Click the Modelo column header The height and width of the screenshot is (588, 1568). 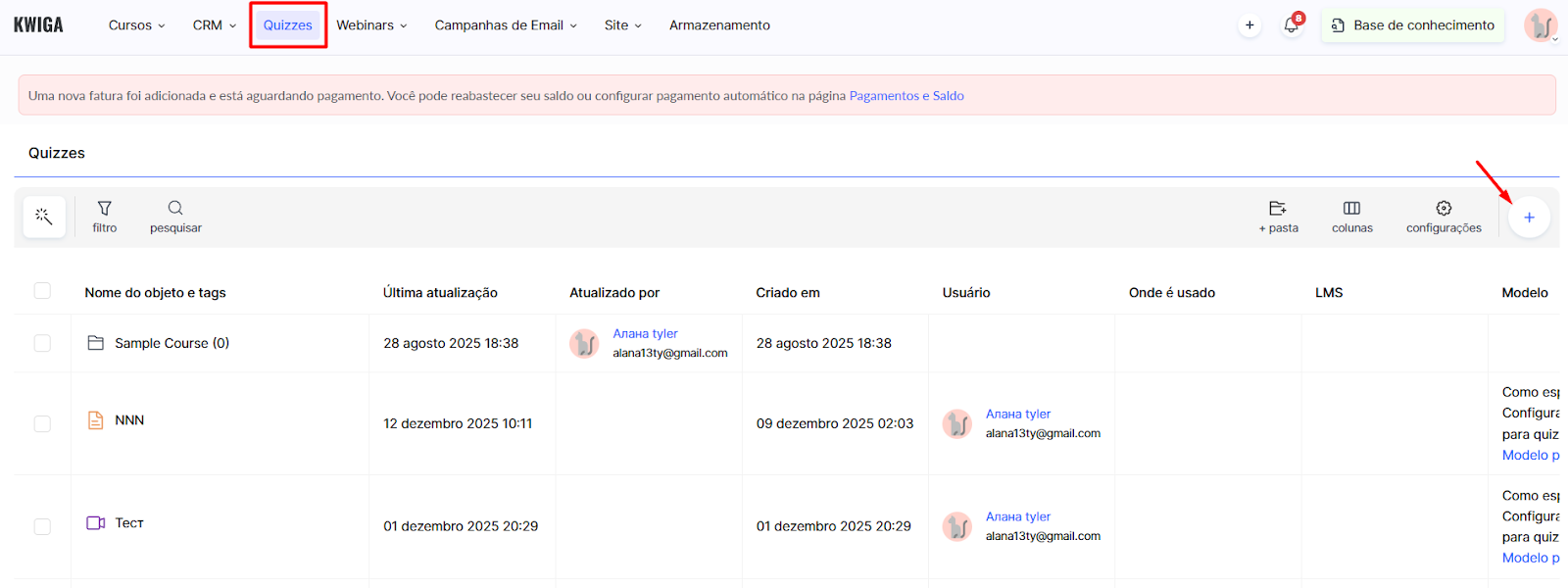pyautogui.click(x=1525, y=293)
